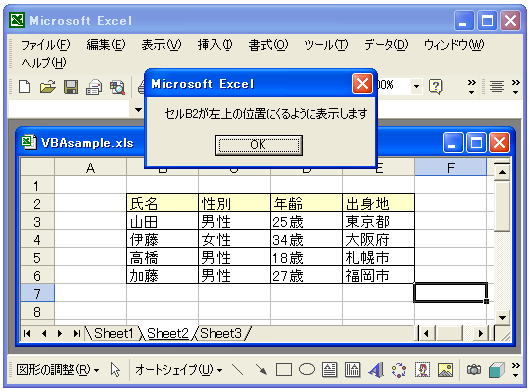Open the ウィンドウ menu
Screen dimensions: 531x392
click(454, 45)
